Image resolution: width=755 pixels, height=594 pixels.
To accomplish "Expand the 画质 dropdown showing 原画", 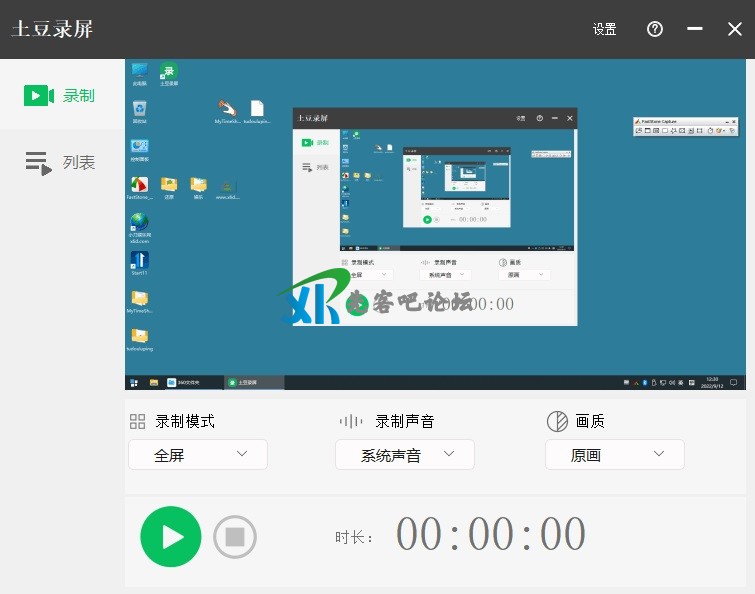I will click(x=614, y=455).
